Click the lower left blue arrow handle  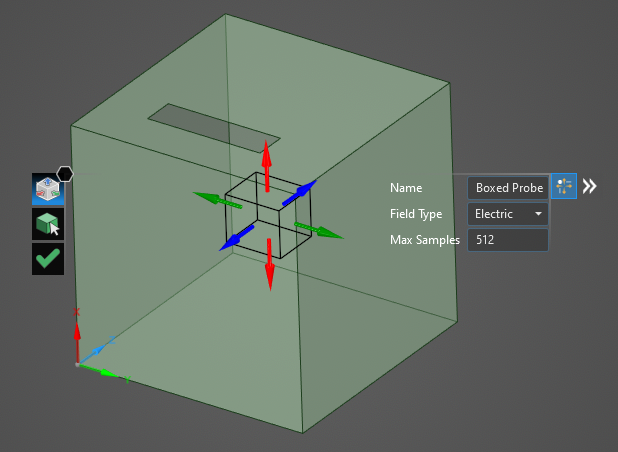236,238
